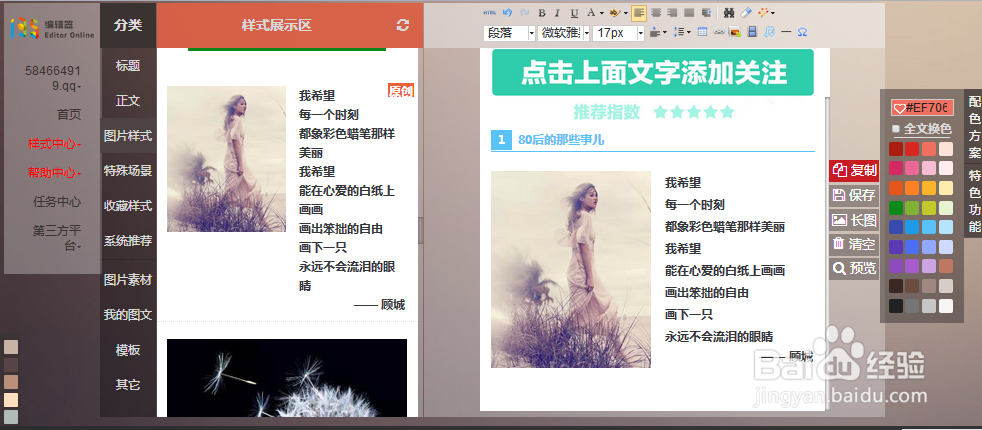Screen dimensions: 982x430
Task: Pick the white color swatch
Action: (x=946, y=305)
